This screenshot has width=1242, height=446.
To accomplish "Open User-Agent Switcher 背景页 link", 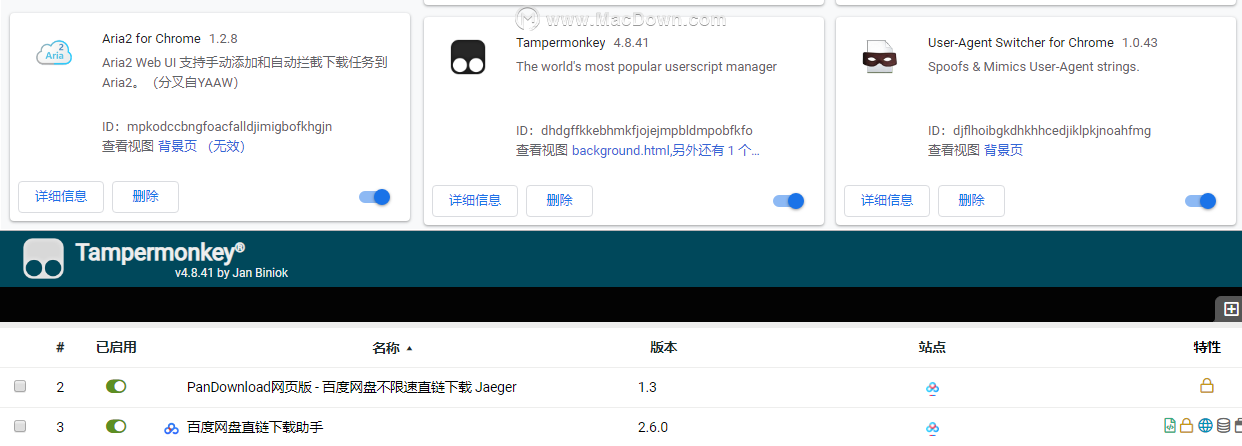I will [x=1003, y=150].
